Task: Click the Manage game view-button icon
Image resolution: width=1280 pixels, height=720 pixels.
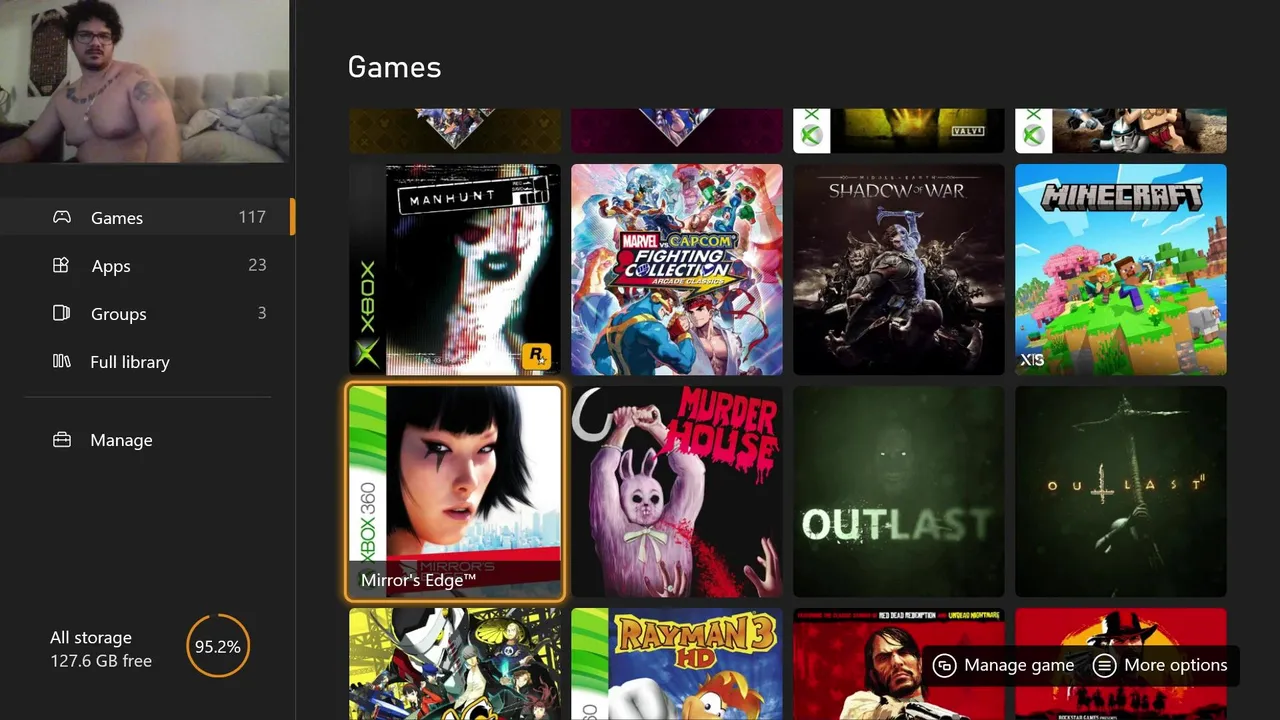Action: click(x=944, y=665)
